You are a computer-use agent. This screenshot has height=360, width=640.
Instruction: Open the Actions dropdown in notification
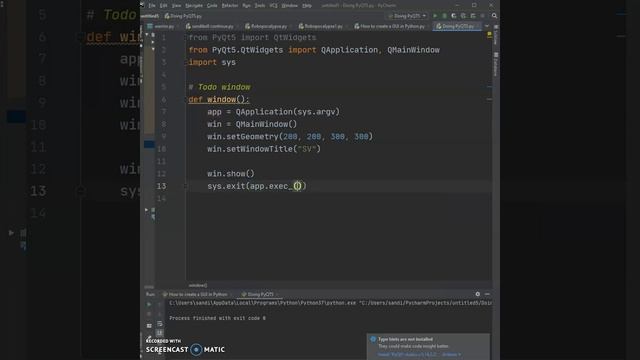tap(451, 354)
